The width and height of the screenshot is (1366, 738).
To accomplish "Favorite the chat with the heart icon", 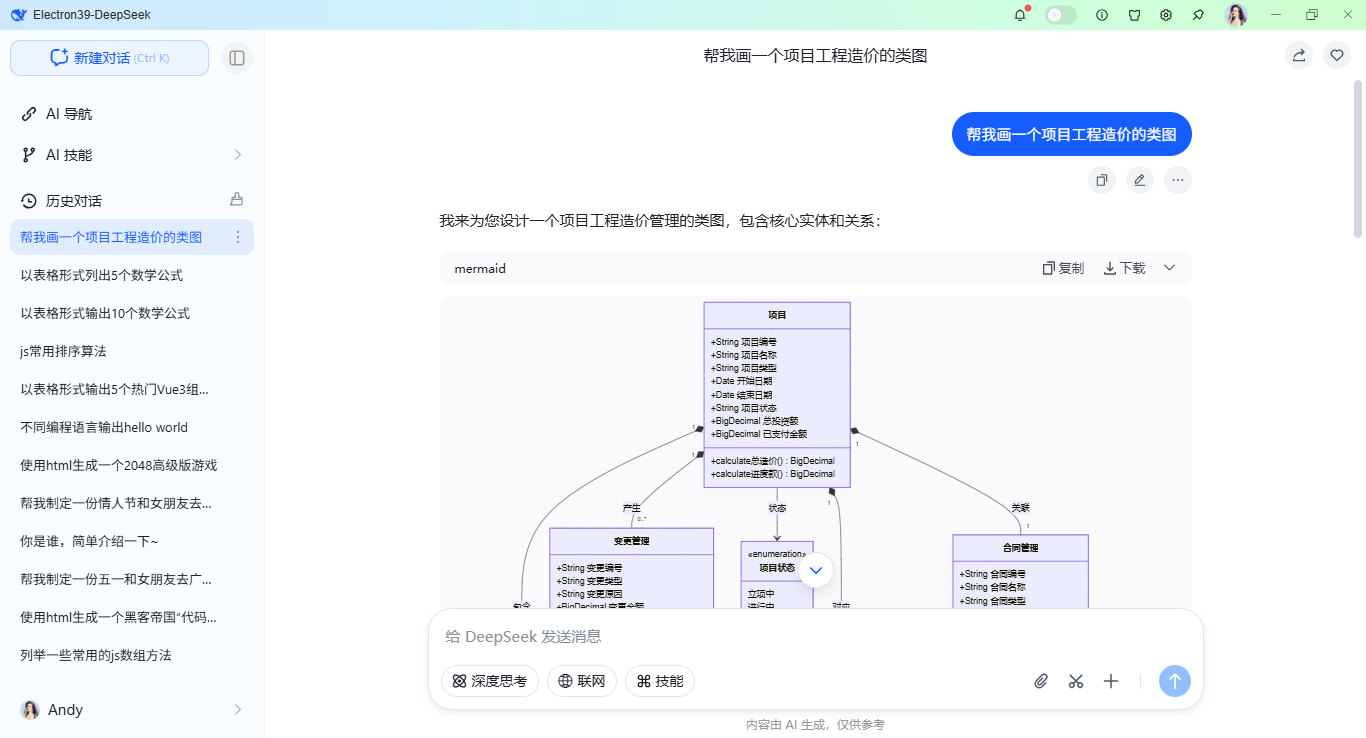I will (1337, 55).
